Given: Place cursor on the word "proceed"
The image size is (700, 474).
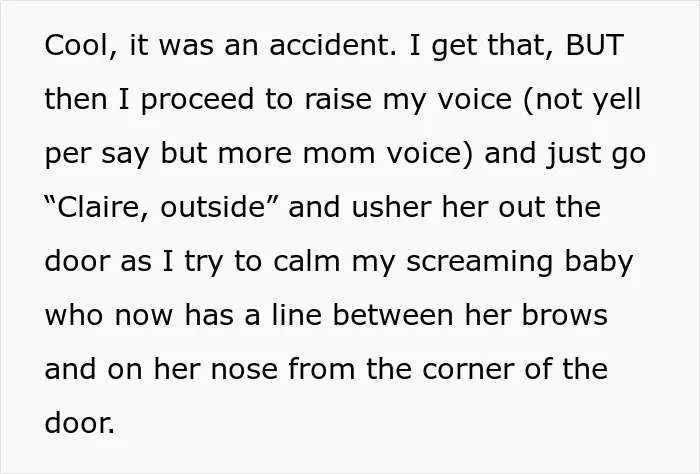Looking at the screenshot, I should coord(198,100).
